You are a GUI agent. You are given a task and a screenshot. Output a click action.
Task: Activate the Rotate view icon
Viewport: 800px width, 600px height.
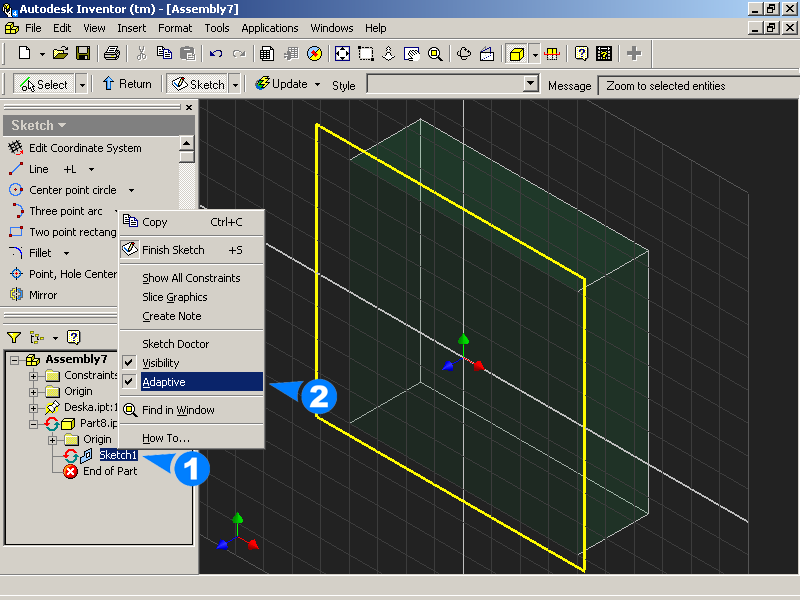(x=464, y=53)
